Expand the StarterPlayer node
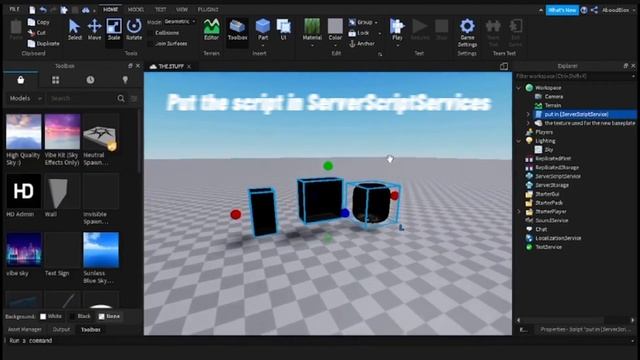This screenshot has height=360, width=640. click(x=519, y=212)
